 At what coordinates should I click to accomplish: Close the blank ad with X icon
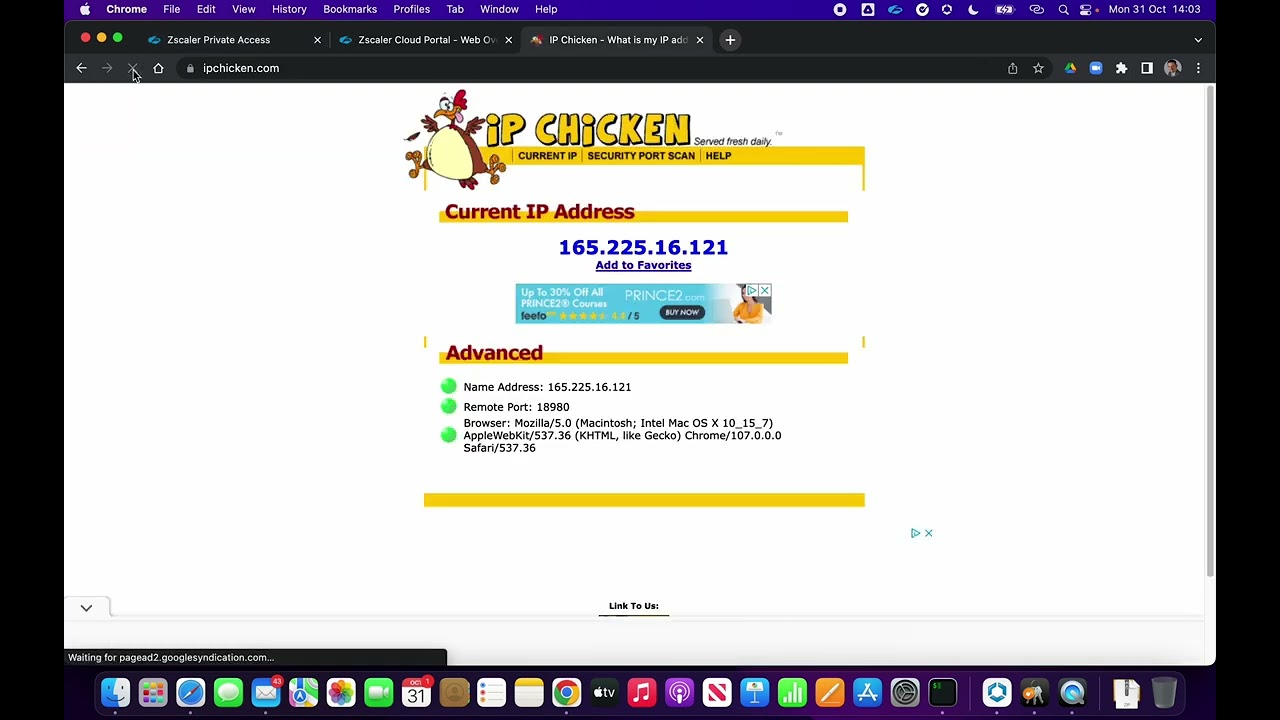(928, 533)
